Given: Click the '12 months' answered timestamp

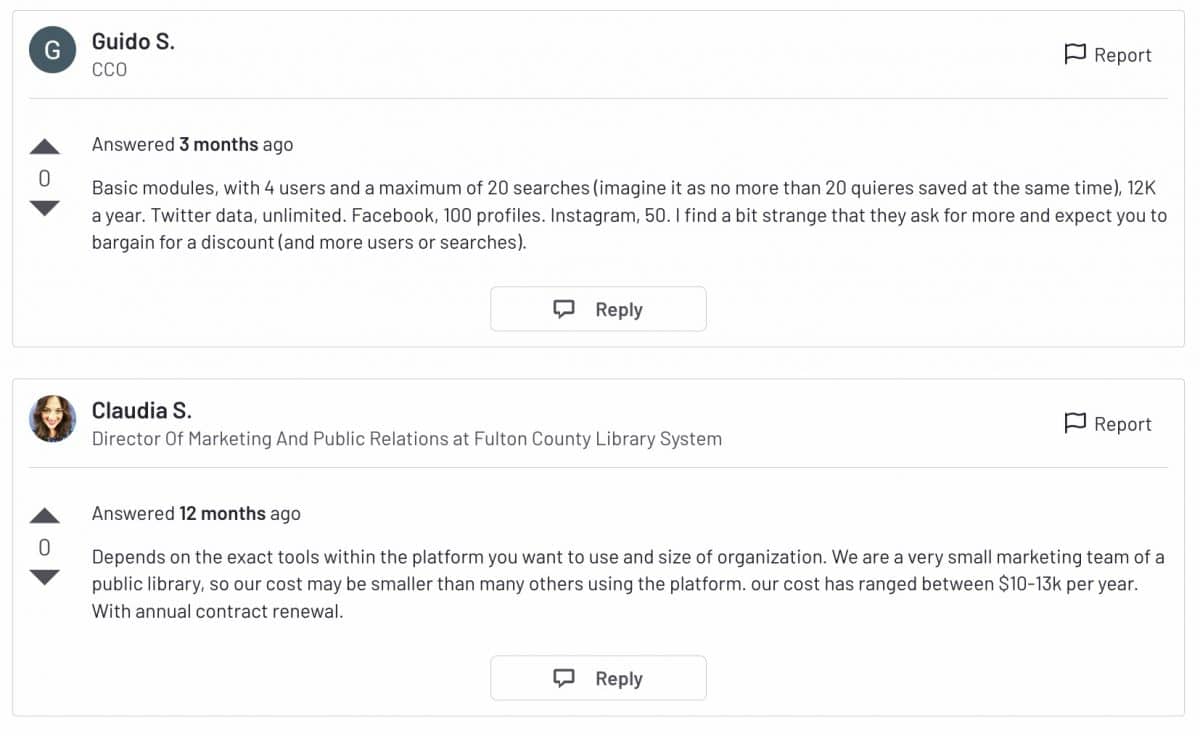Looking at the screenshot, I should (222, 513).
